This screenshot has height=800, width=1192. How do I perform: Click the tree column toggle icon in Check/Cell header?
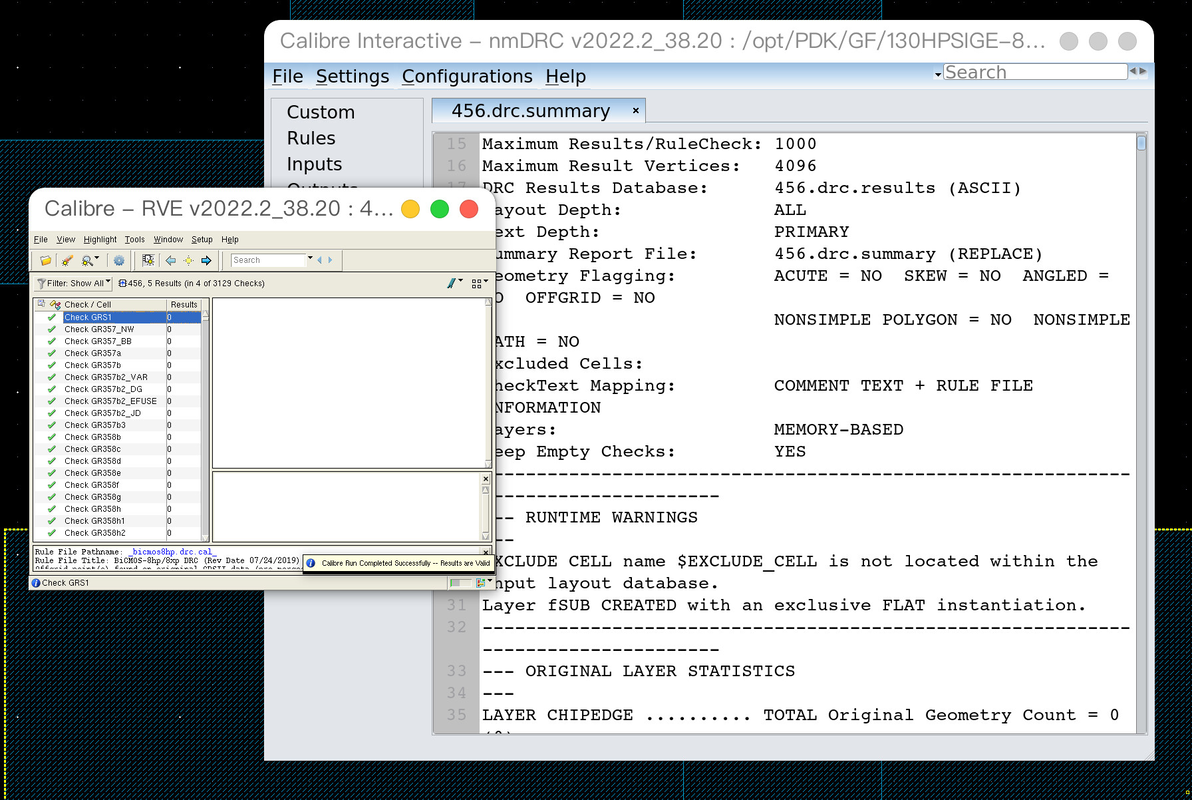pyautogui.click(x=41, y=303)
